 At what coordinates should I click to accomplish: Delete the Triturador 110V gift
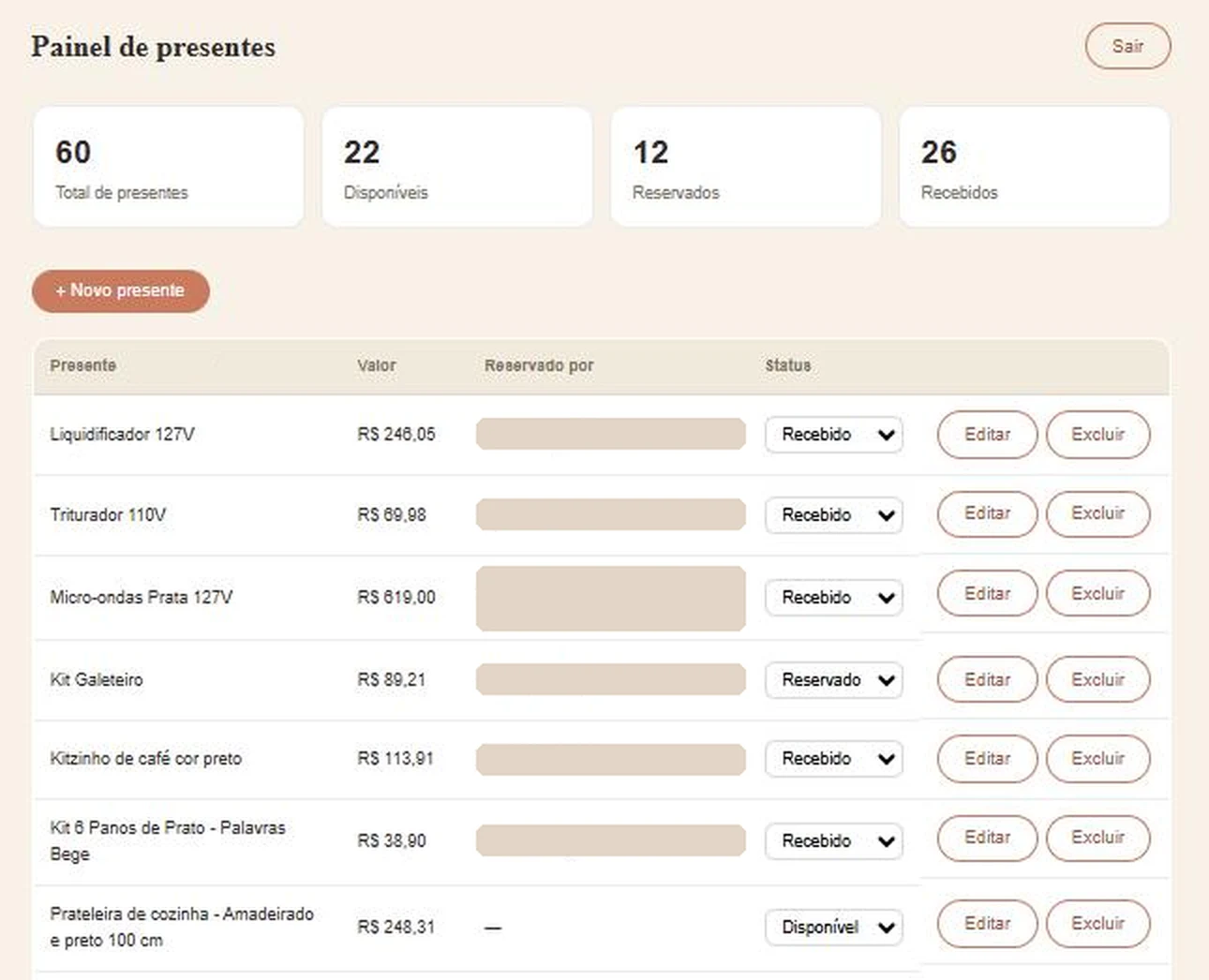(1097, 513)
